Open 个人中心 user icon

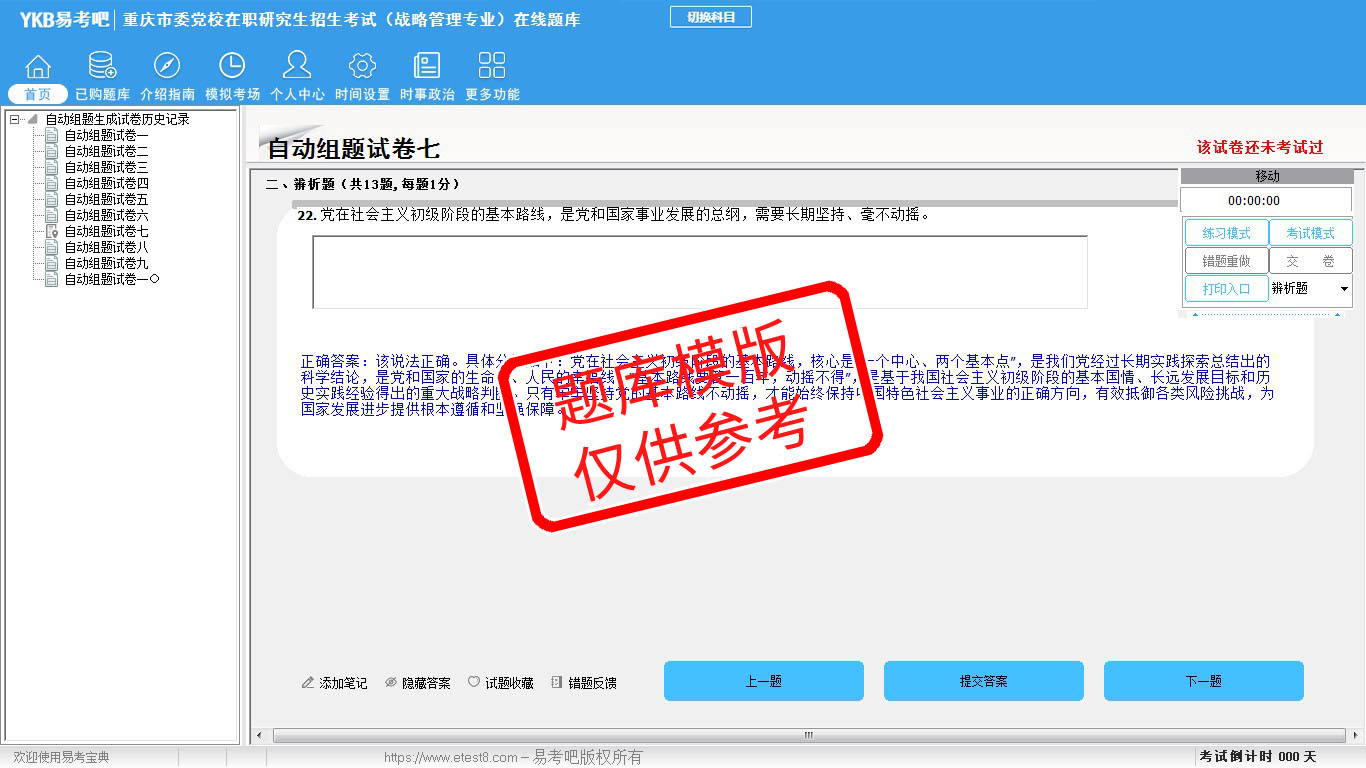click(x=297, y=67)
